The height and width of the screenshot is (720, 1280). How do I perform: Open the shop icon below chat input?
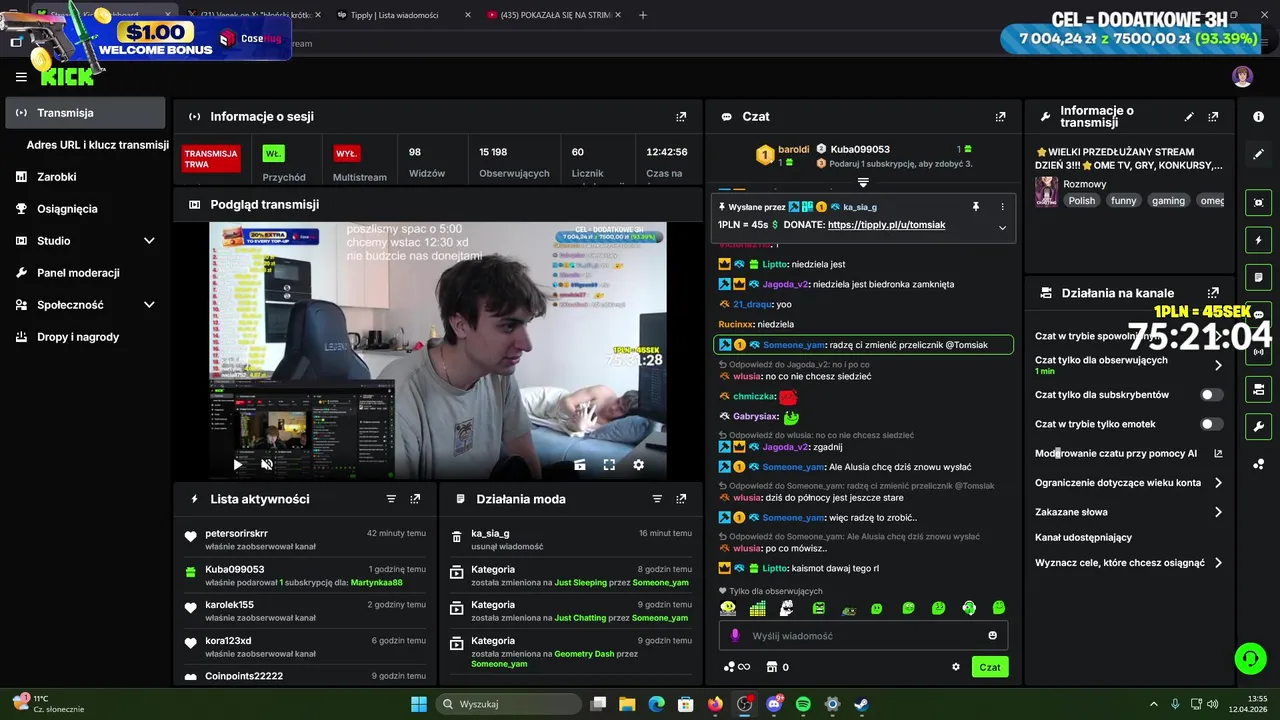coord(771,667)
